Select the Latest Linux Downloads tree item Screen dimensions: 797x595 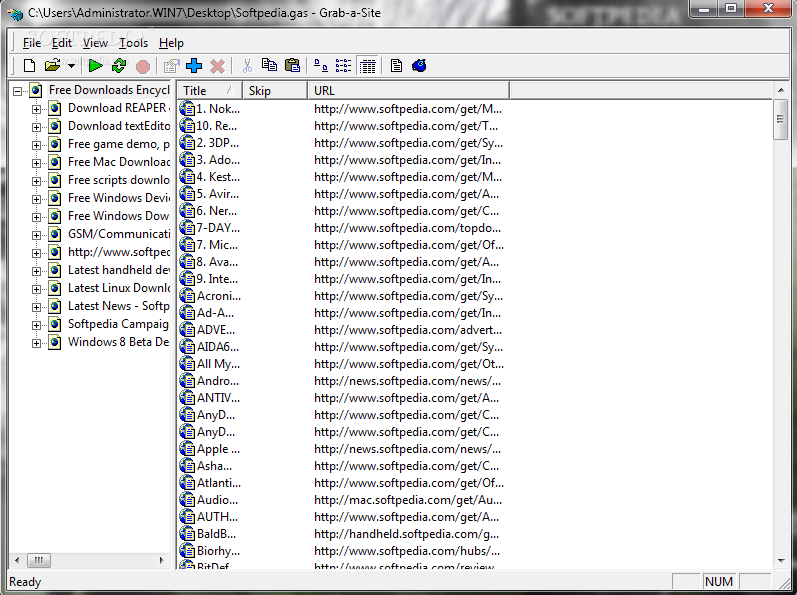[x=118, y=288]
